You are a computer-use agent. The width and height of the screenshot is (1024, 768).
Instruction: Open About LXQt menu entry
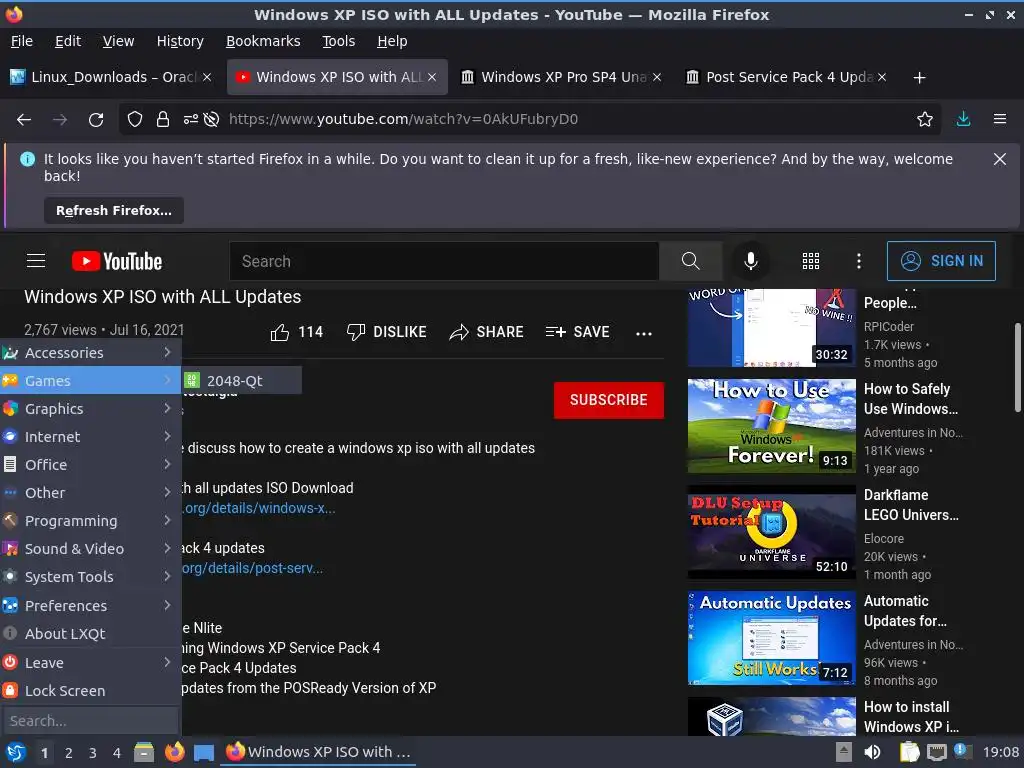[x=91, y=634]
